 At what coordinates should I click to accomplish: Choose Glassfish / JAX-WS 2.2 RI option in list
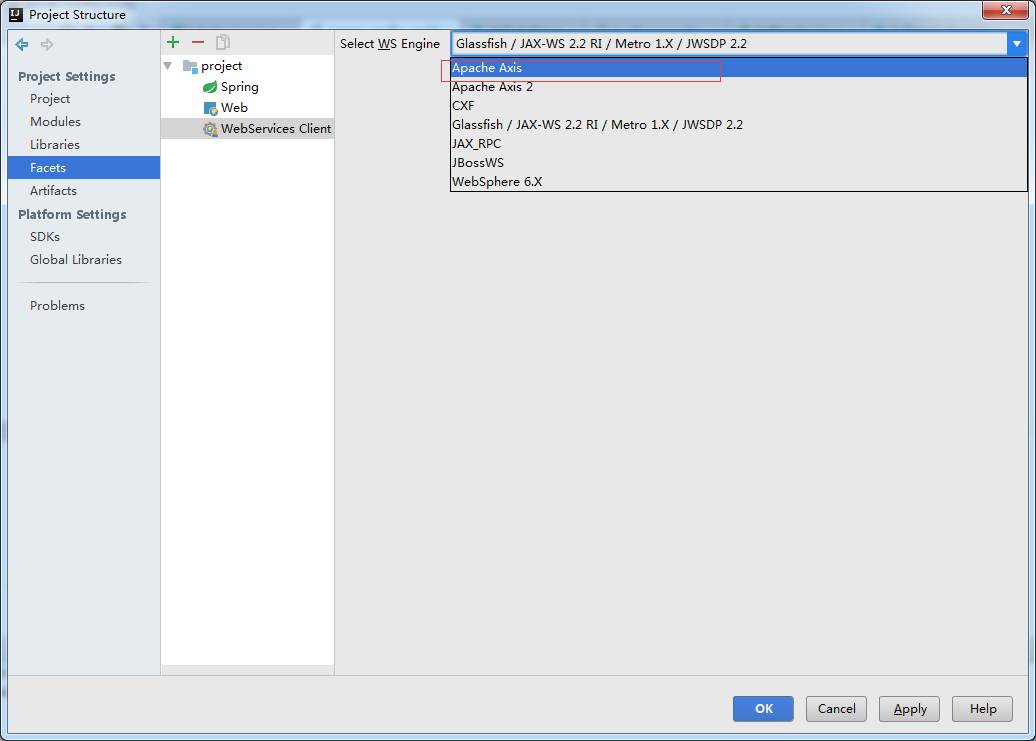739,125
